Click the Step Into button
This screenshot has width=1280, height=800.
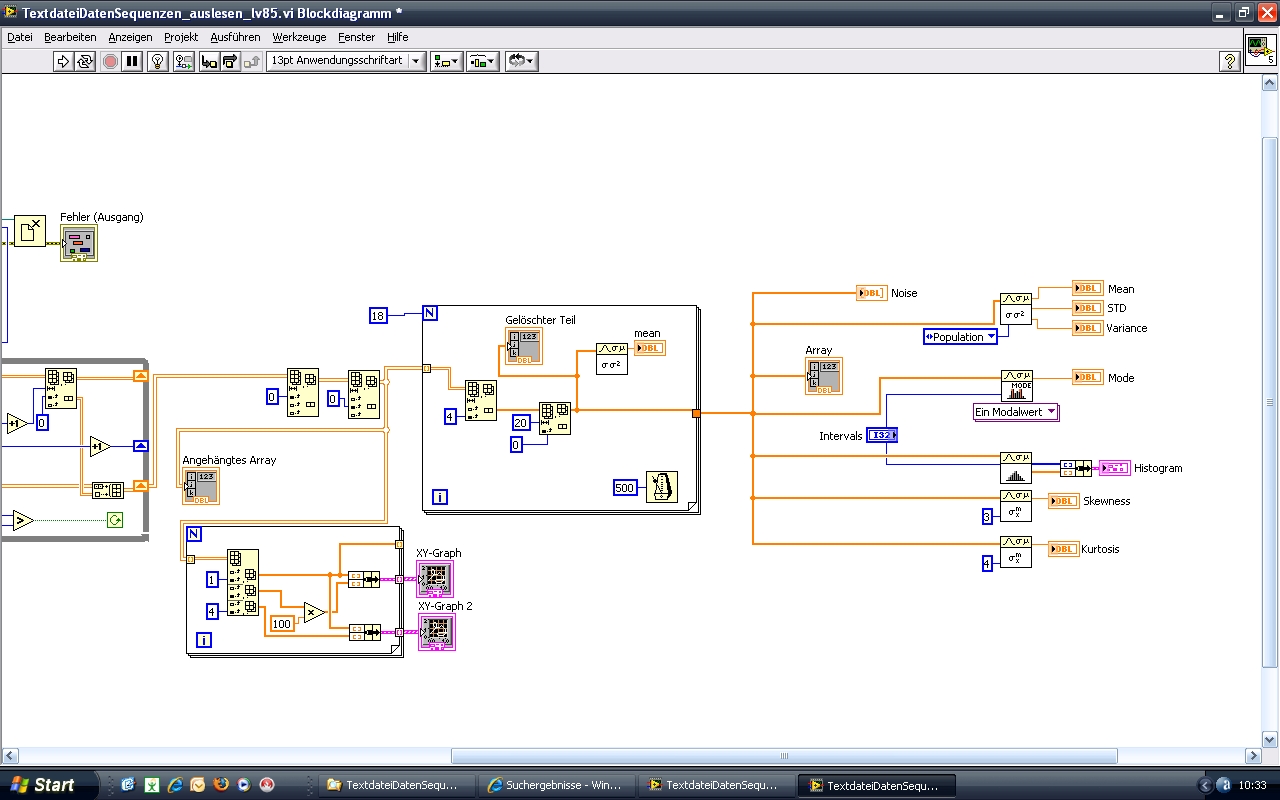coord(209,61)
